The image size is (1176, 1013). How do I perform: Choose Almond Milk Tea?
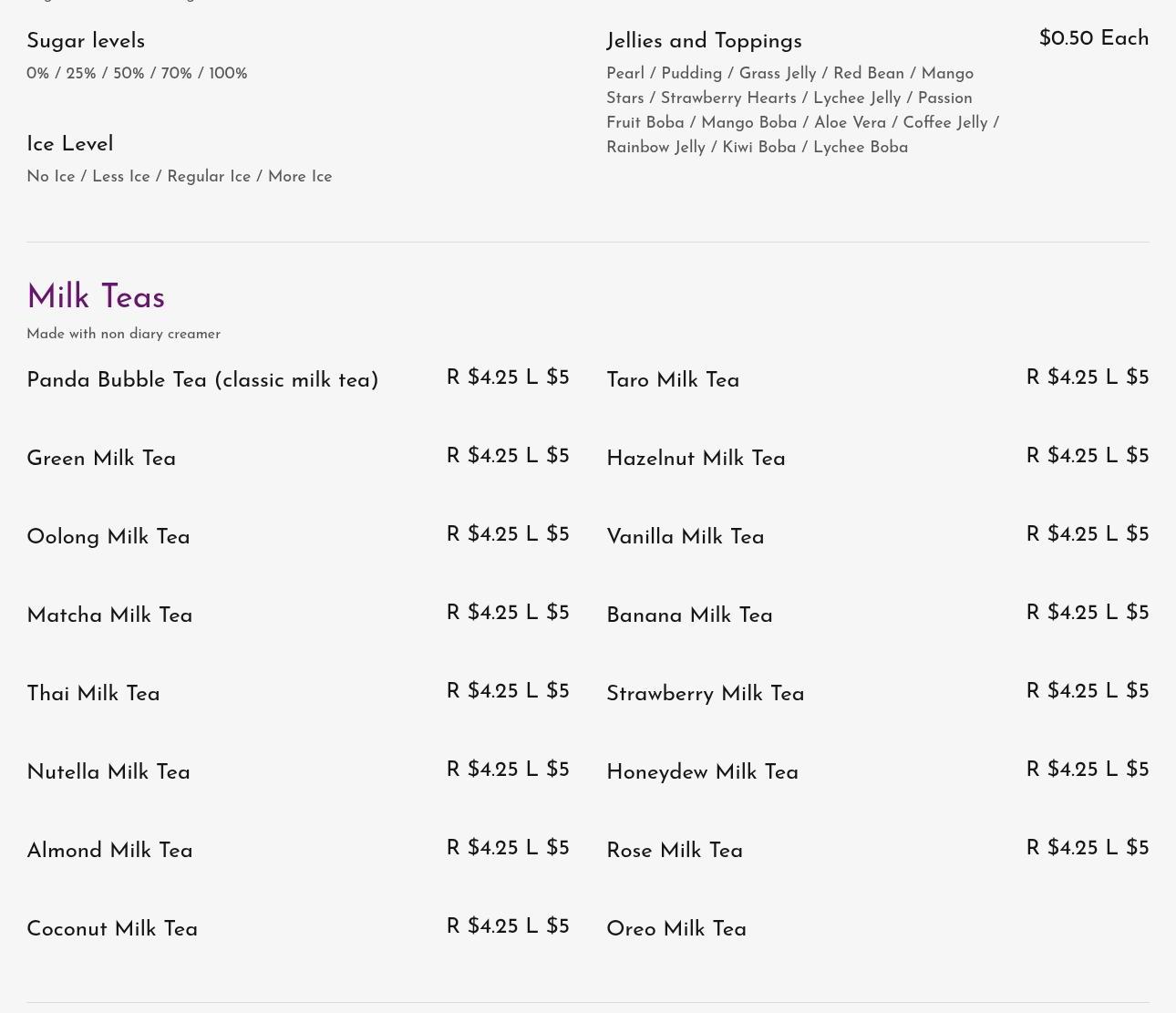[109, 851]
